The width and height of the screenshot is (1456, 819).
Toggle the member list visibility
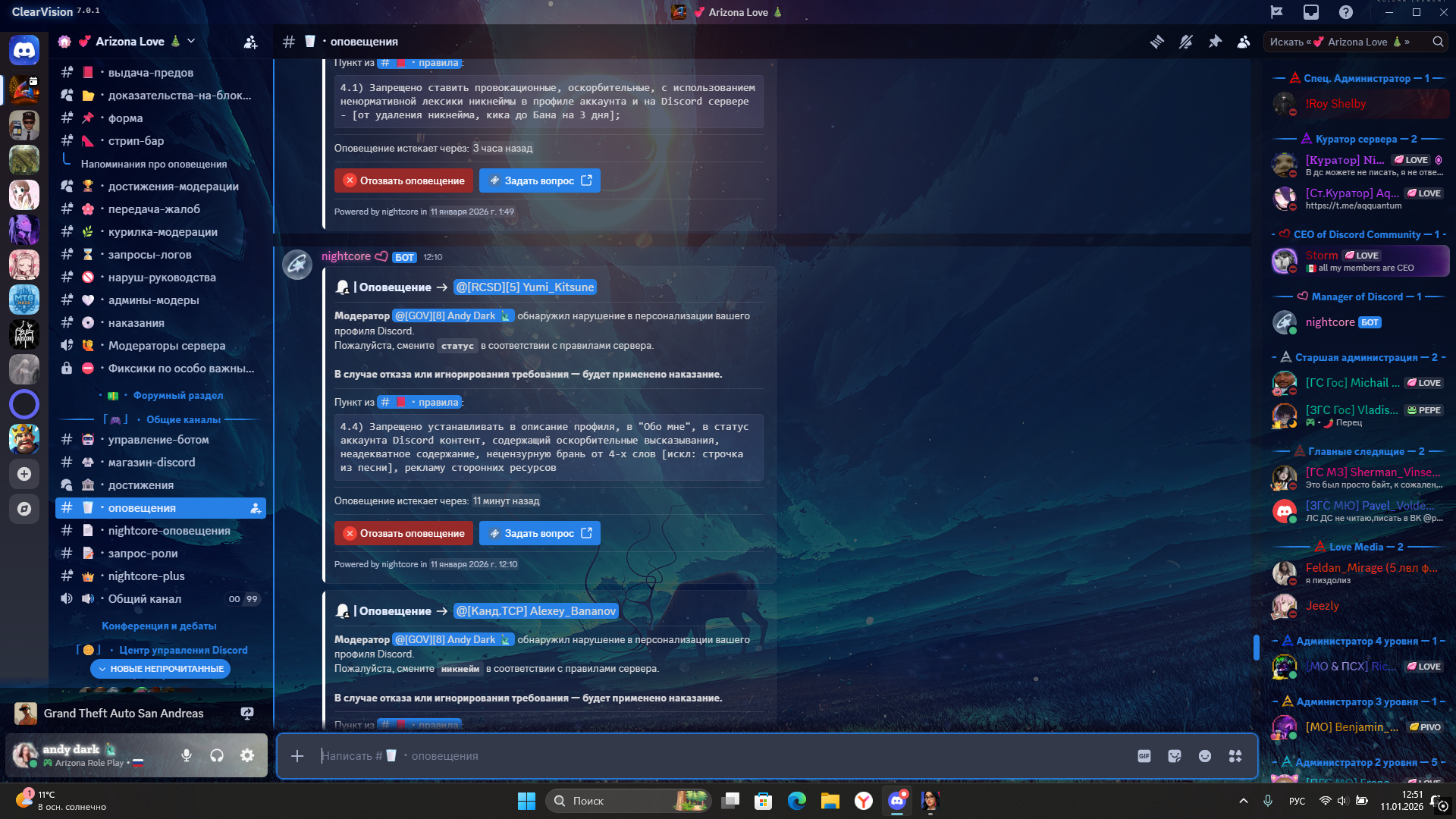point(1244,42)
